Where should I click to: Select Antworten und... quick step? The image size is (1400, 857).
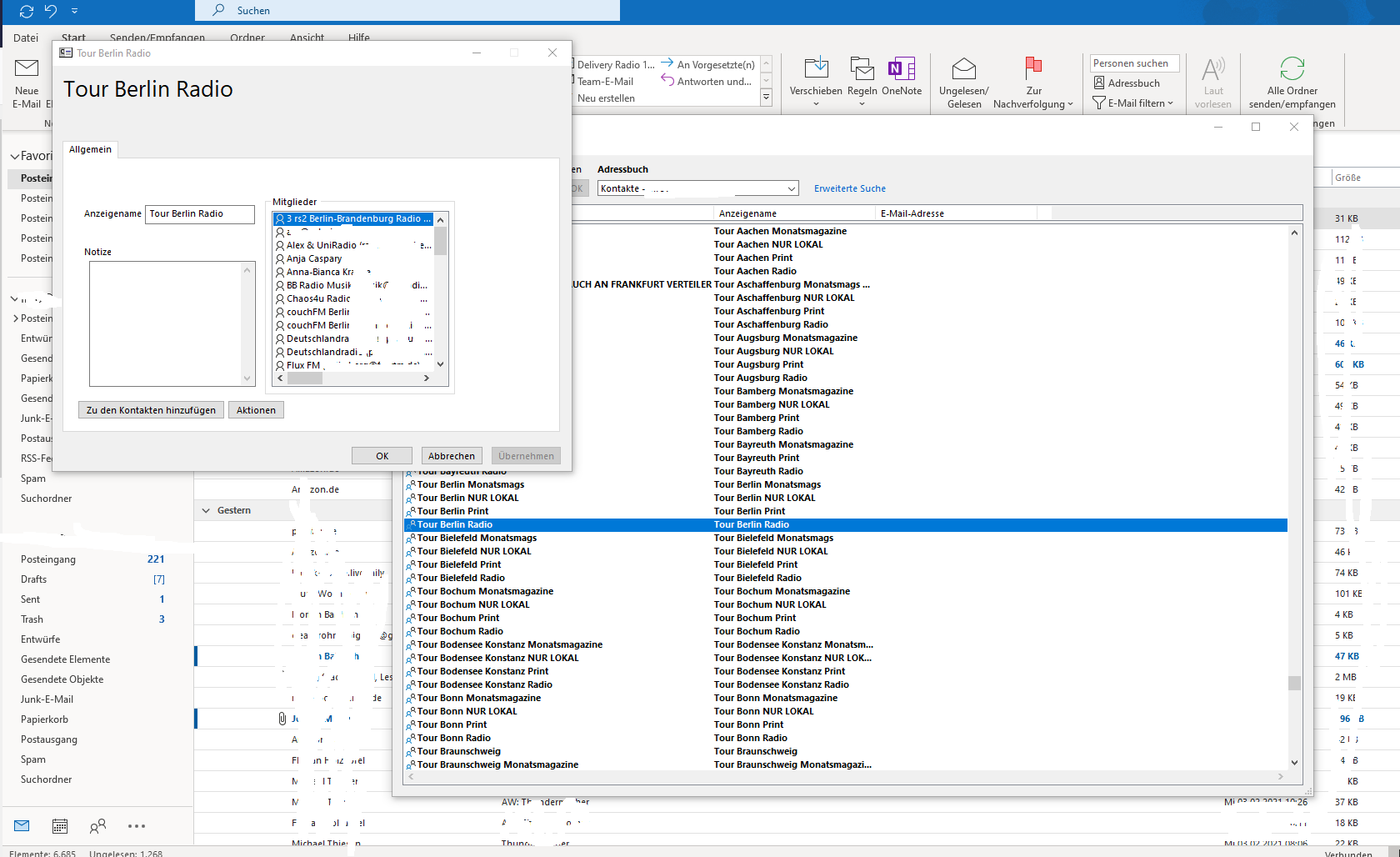click(x=707, y=81)
